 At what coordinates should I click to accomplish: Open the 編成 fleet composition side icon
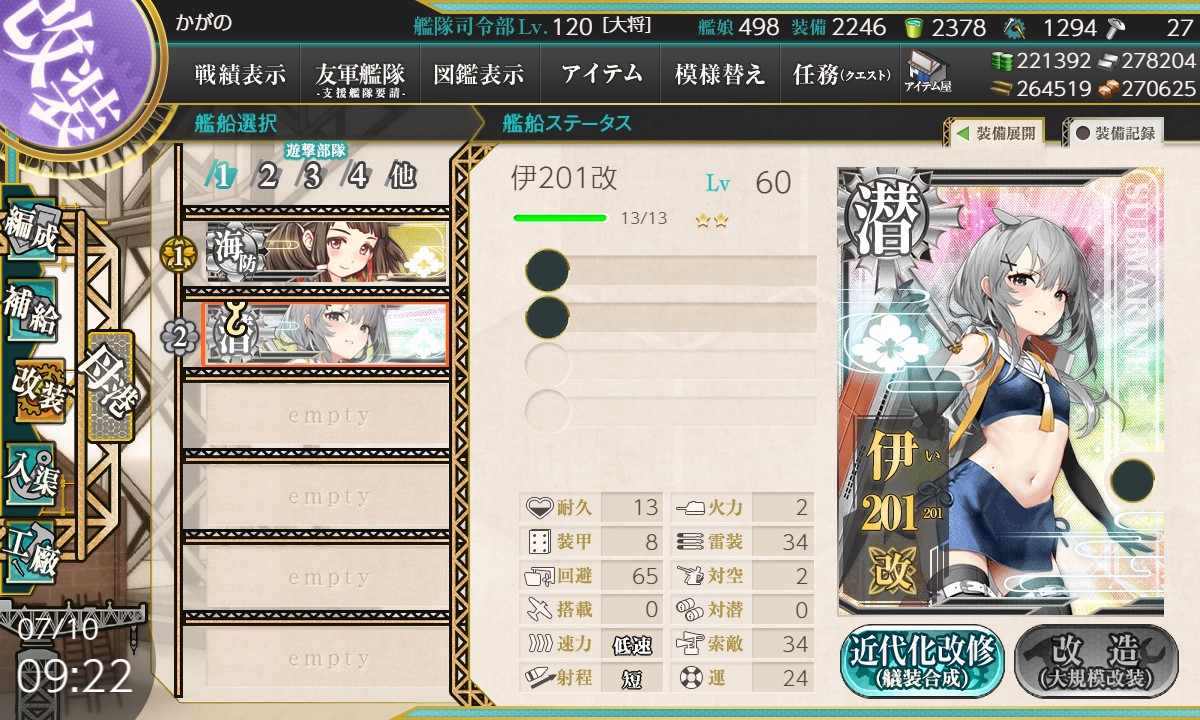pyautogui.click(x=29, y=229)
